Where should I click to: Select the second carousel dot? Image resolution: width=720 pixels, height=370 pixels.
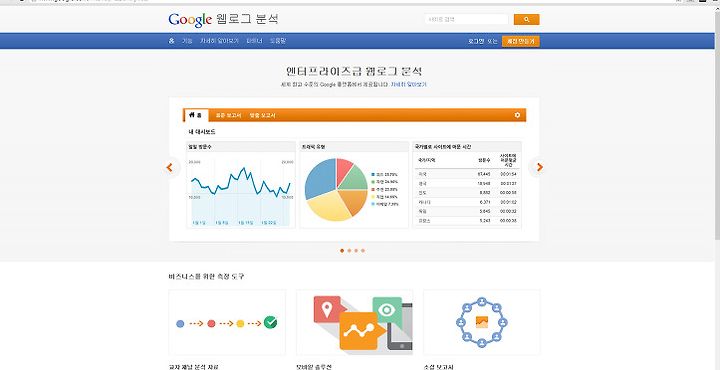pos(349,251)
